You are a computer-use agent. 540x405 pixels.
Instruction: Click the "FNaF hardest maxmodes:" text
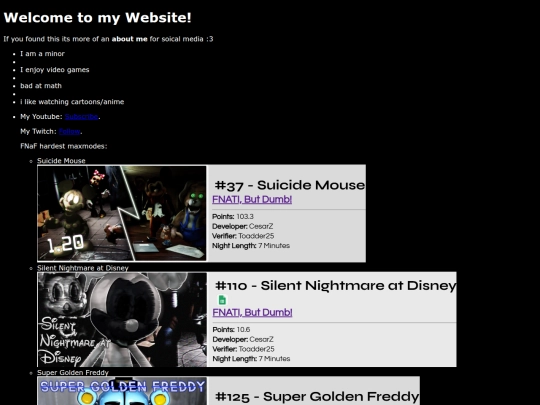point(64,146)
